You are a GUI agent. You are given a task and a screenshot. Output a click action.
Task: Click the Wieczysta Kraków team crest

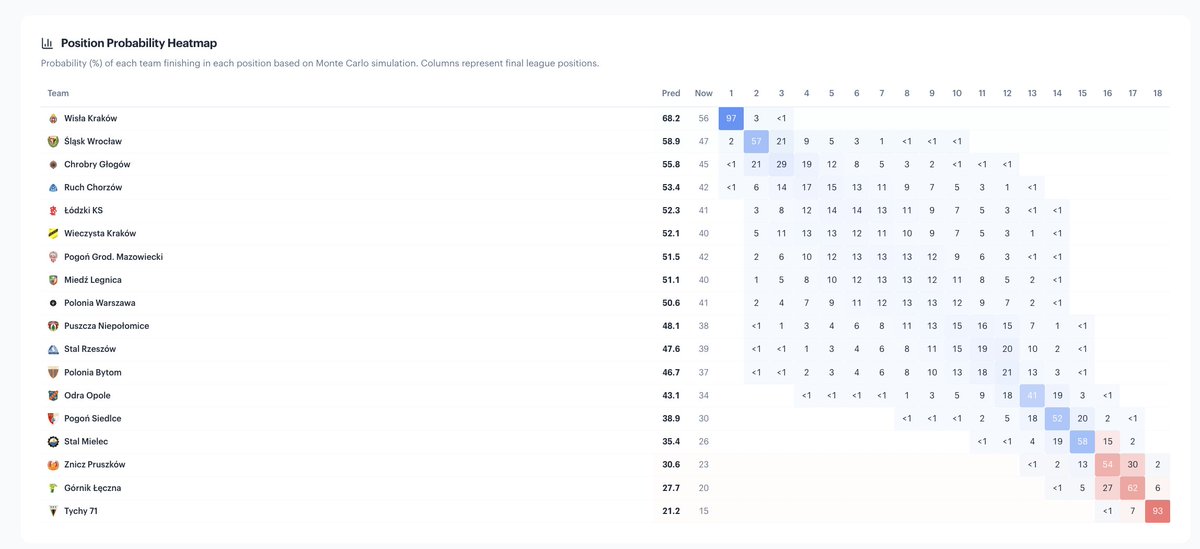(x=53, y=233)
